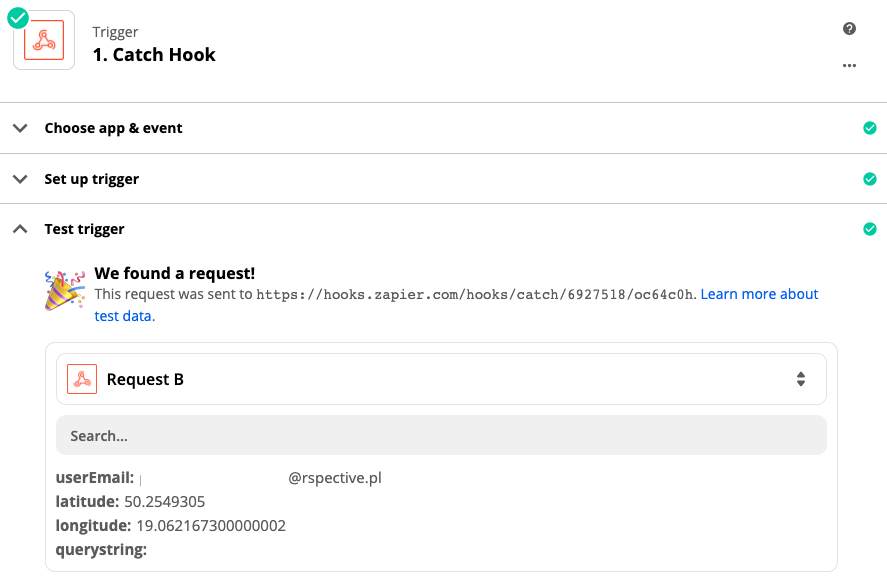This screenshot has width=887, height=577.
Task: Click inside the Search field
Action: click(440, 435)
